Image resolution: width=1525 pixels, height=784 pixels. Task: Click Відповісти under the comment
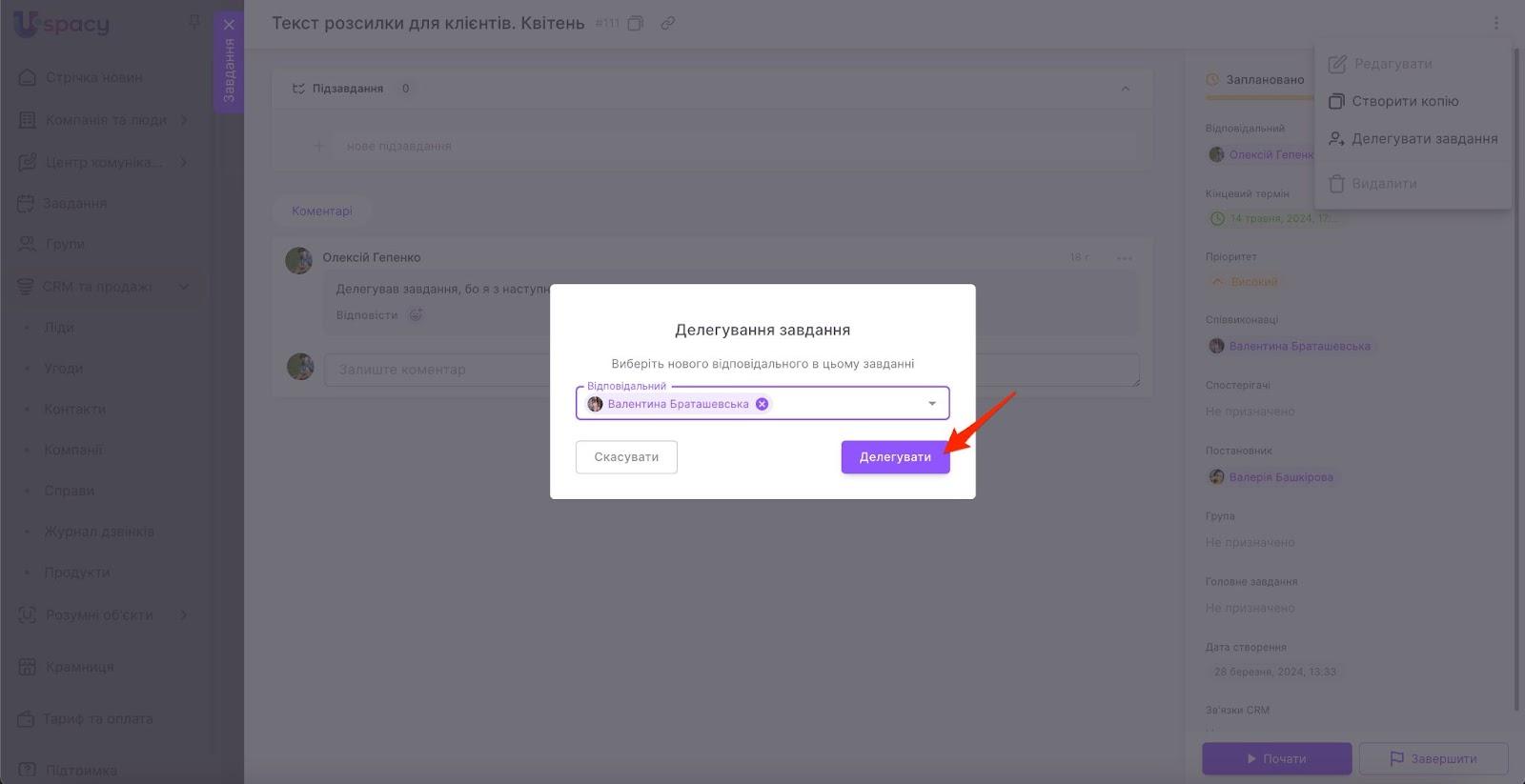pos(367,315)
